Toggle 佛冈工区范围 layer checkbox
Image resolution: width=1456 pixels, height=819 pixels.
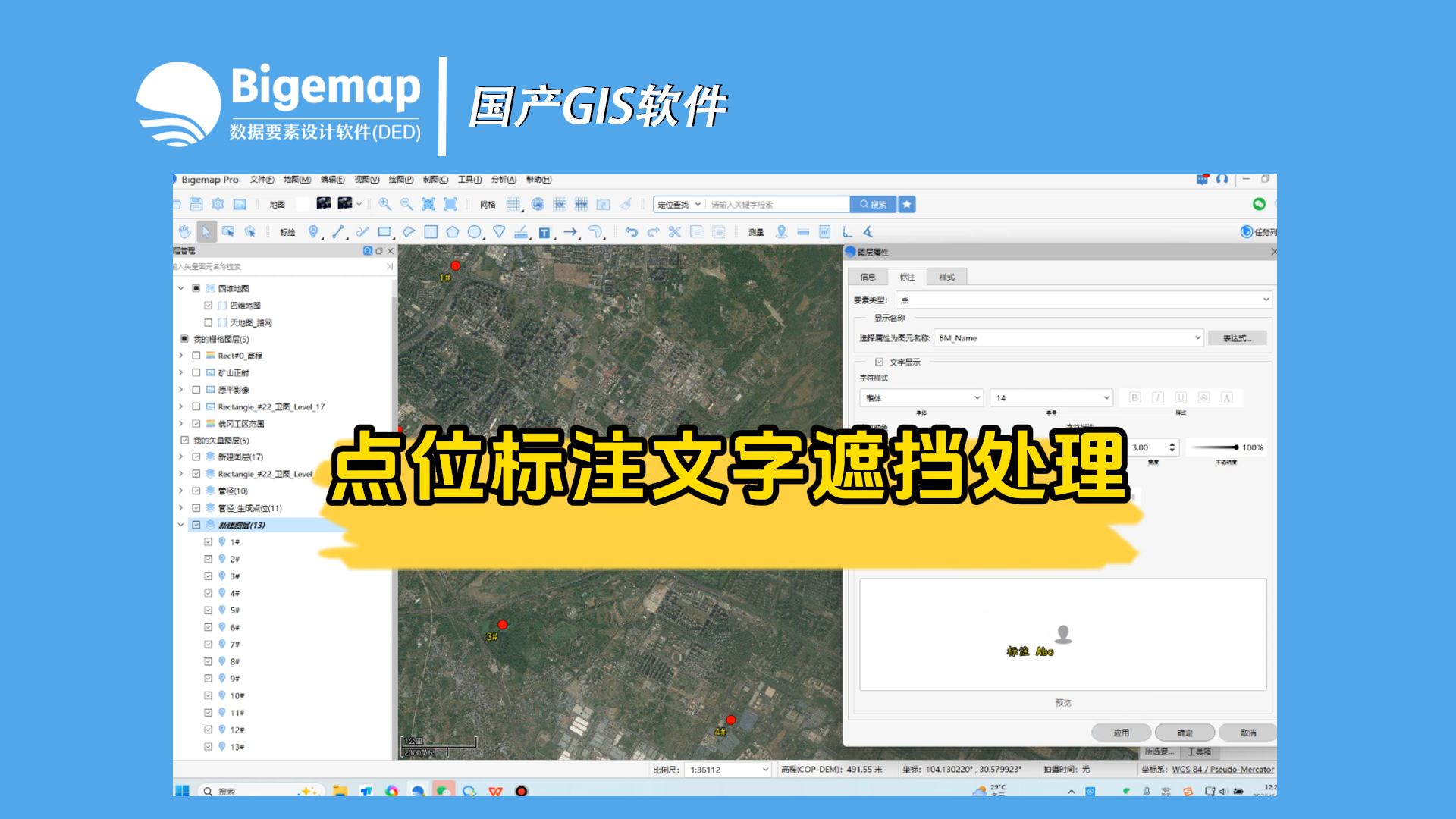point(196,424)
